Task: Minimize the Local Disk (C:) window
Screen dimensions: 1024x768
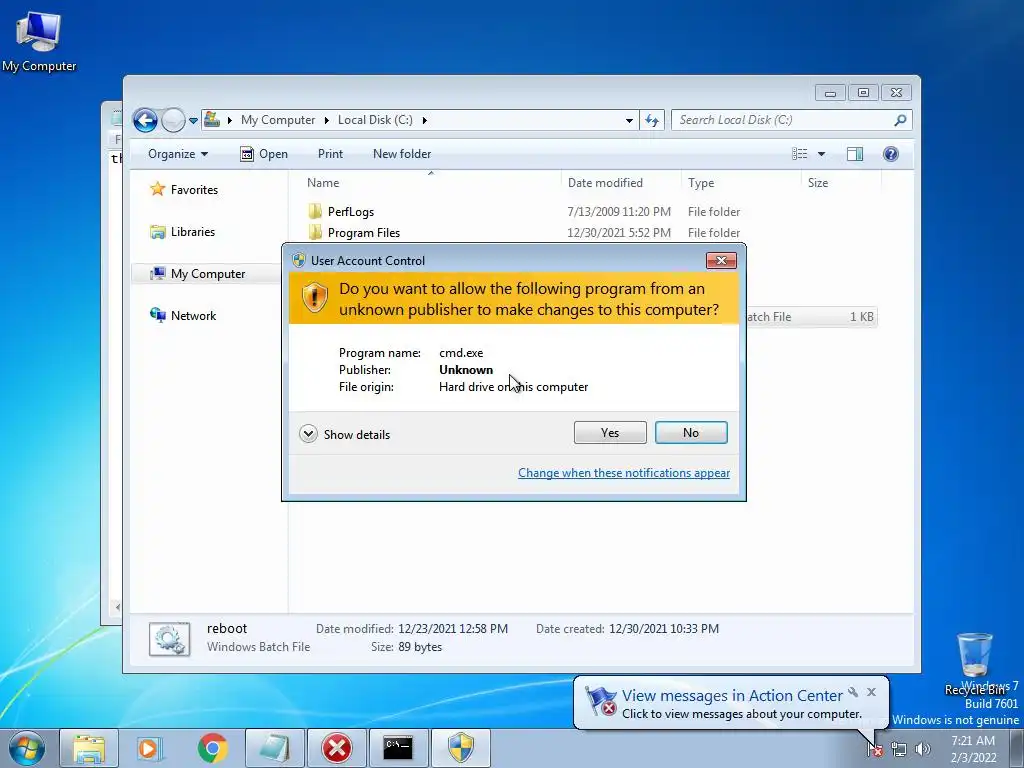Action: coord(830,93)
